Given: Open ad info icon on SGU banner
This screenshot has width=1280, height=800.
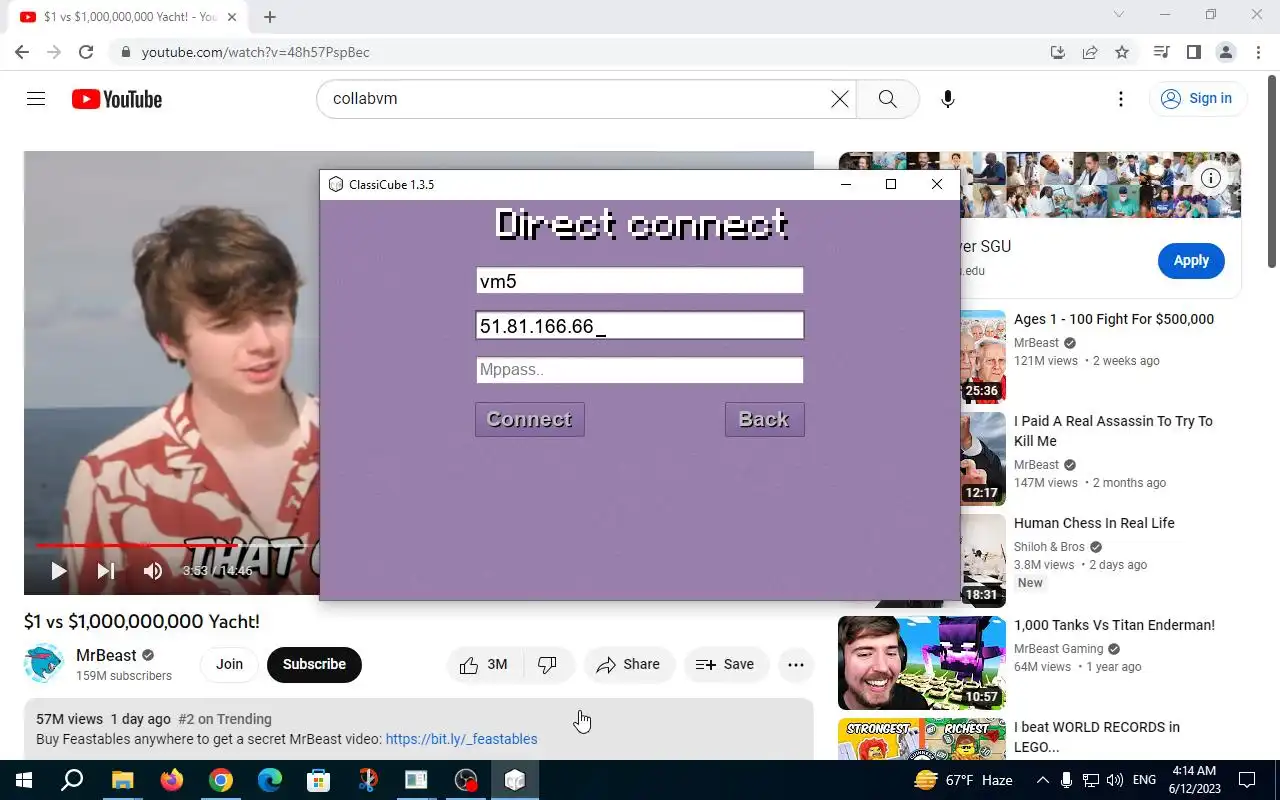Looking at the screenshot, I should point(1211,179).
